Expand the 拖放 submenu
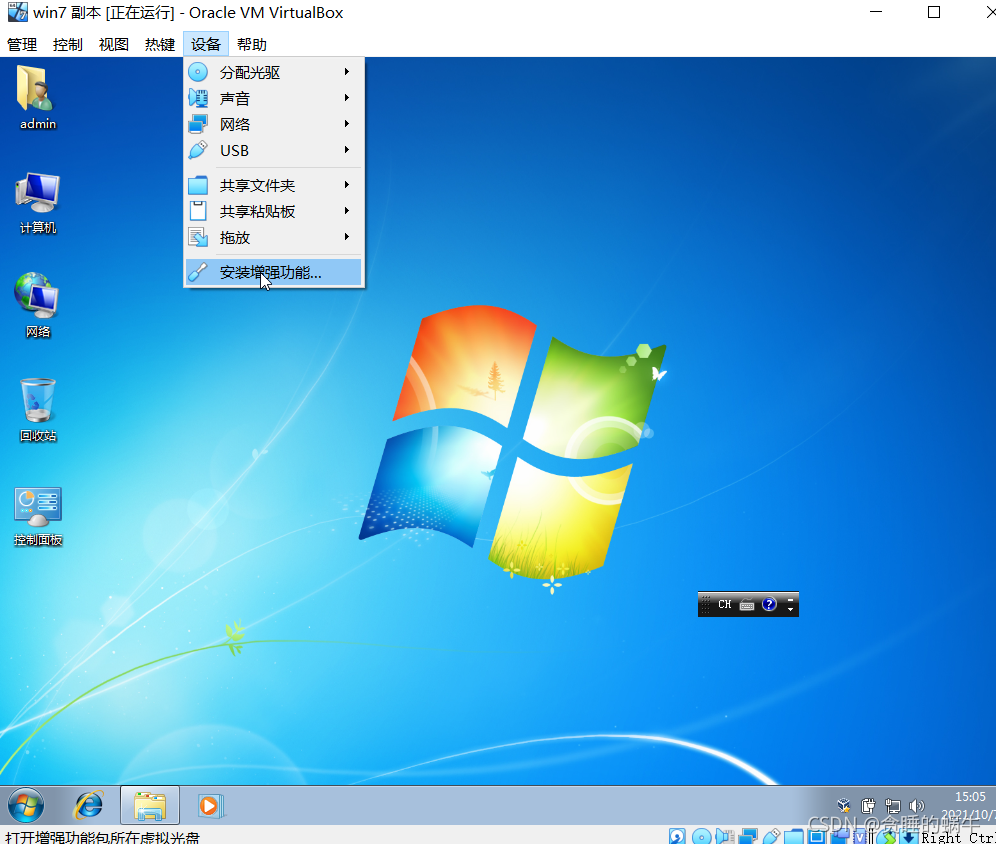This screenshot has height=844, width=996. (274, 238)
